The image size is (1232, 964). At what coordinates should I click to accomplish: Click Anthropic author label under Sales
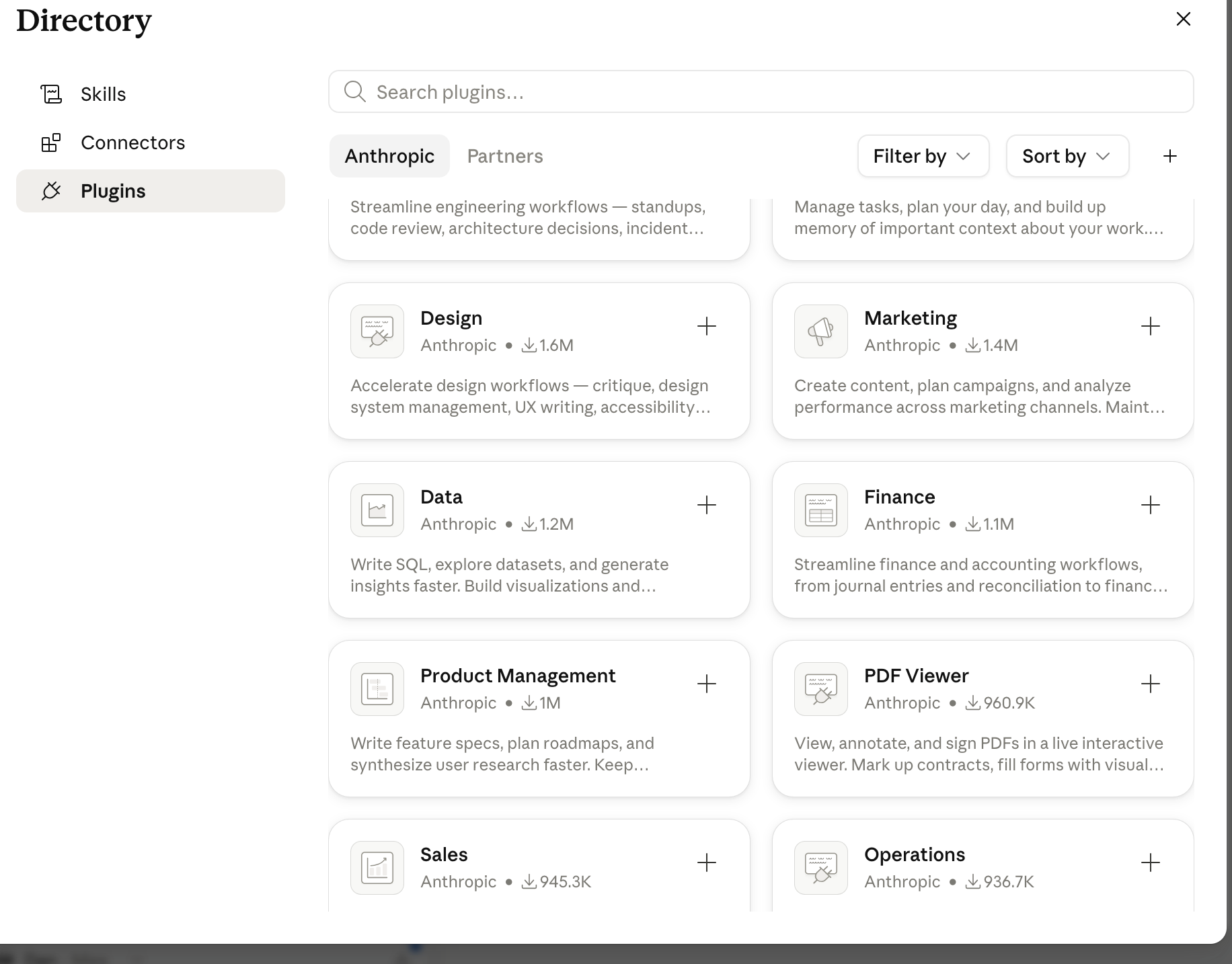pyautogui.click(x=459, y=881)
